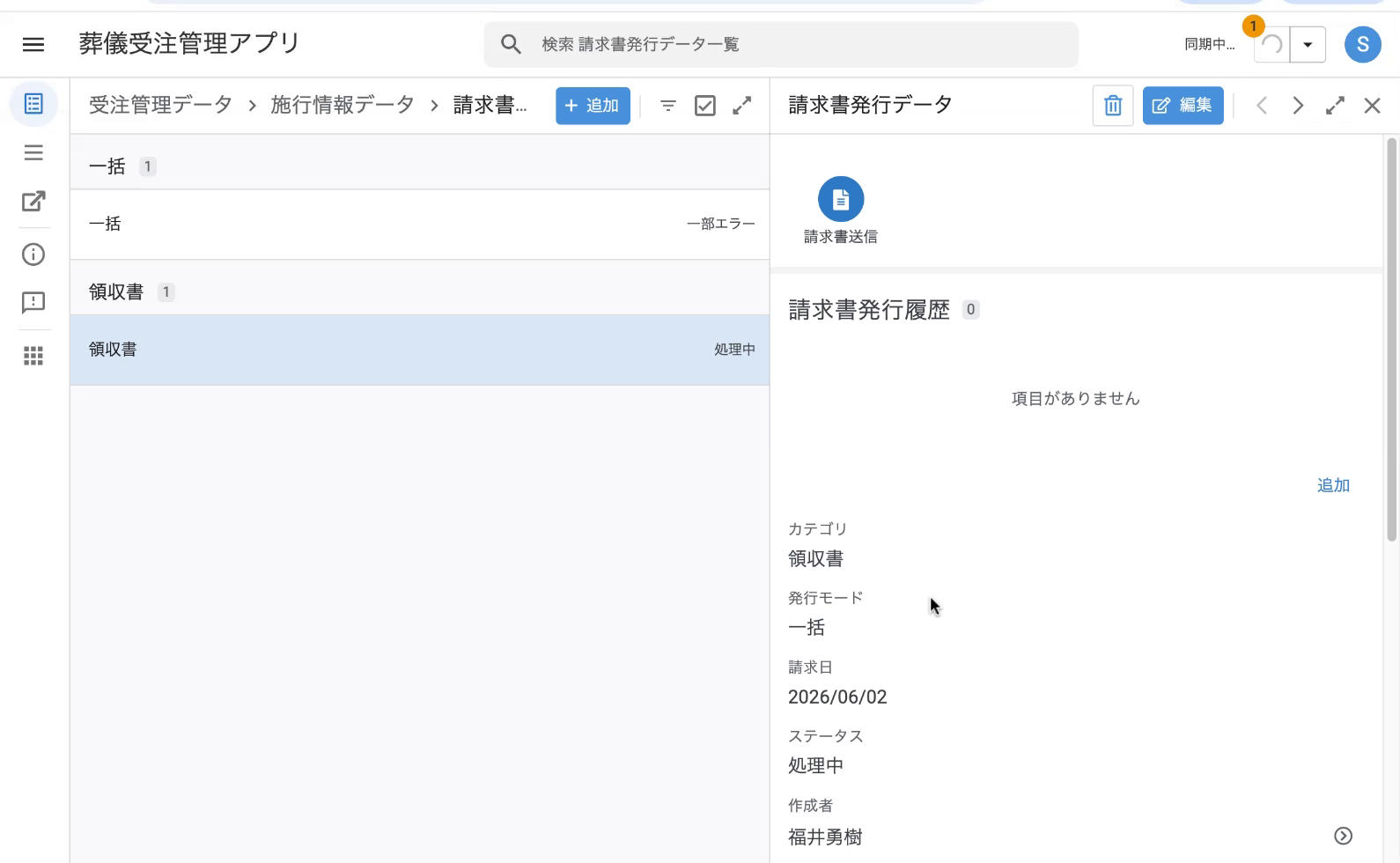Viewport: 1400px width, 863px height.
Task: Open the sidebar feedback bubble icon
Action: (33, 303)
